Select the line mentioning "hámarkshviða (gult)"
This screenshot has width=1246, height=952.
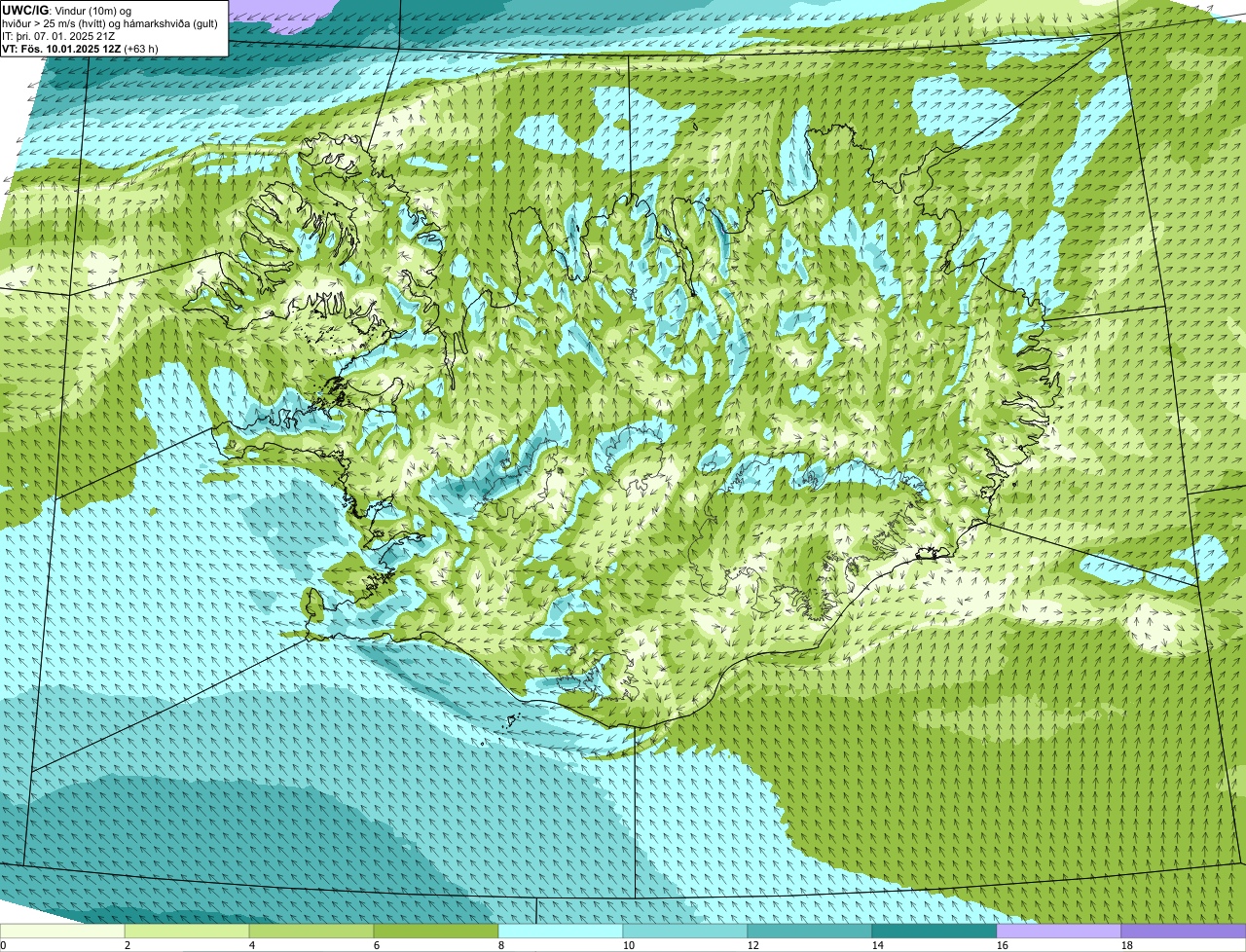coord(110,22)
